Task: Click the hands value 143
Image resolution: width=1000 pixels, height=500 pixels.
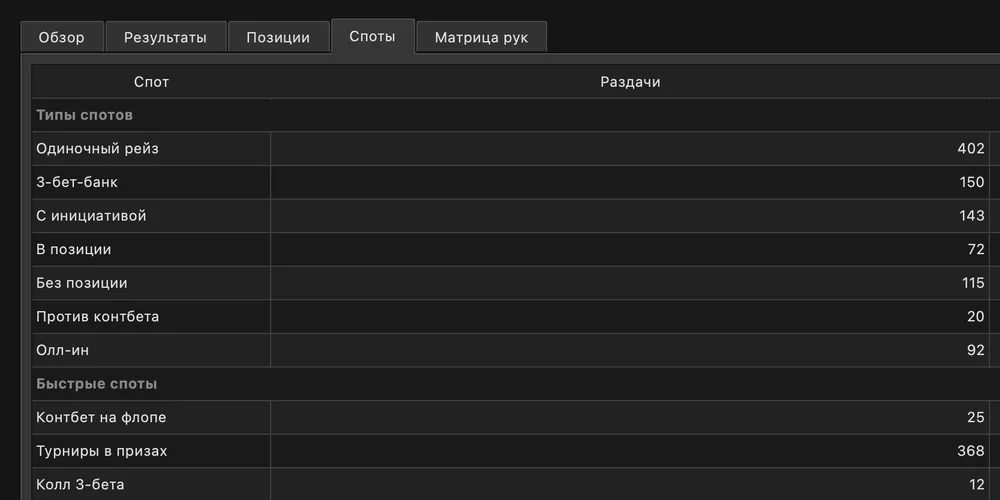Action: pos(972,216)
